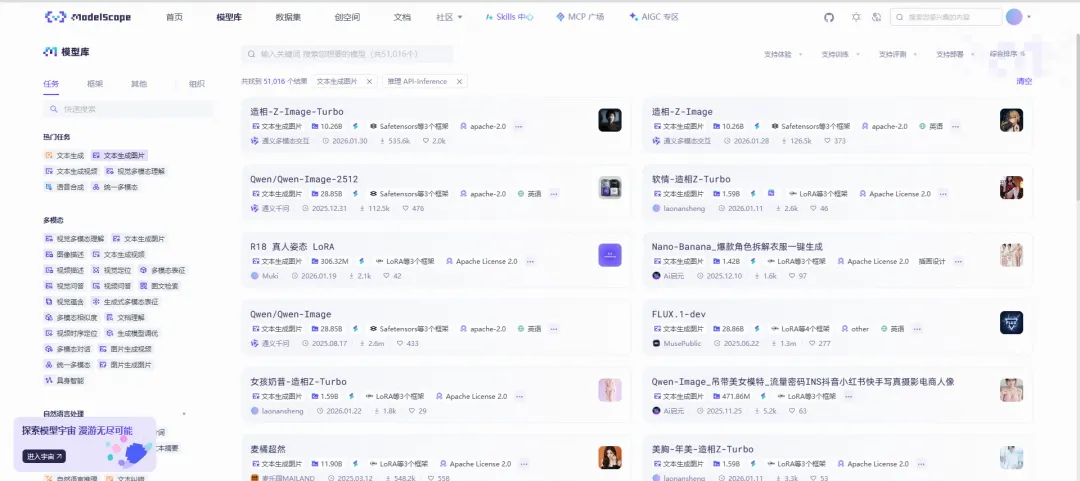Click 清空 to clear all filters
Viewport: 1080px width, 481px height.
[1024, 81]
